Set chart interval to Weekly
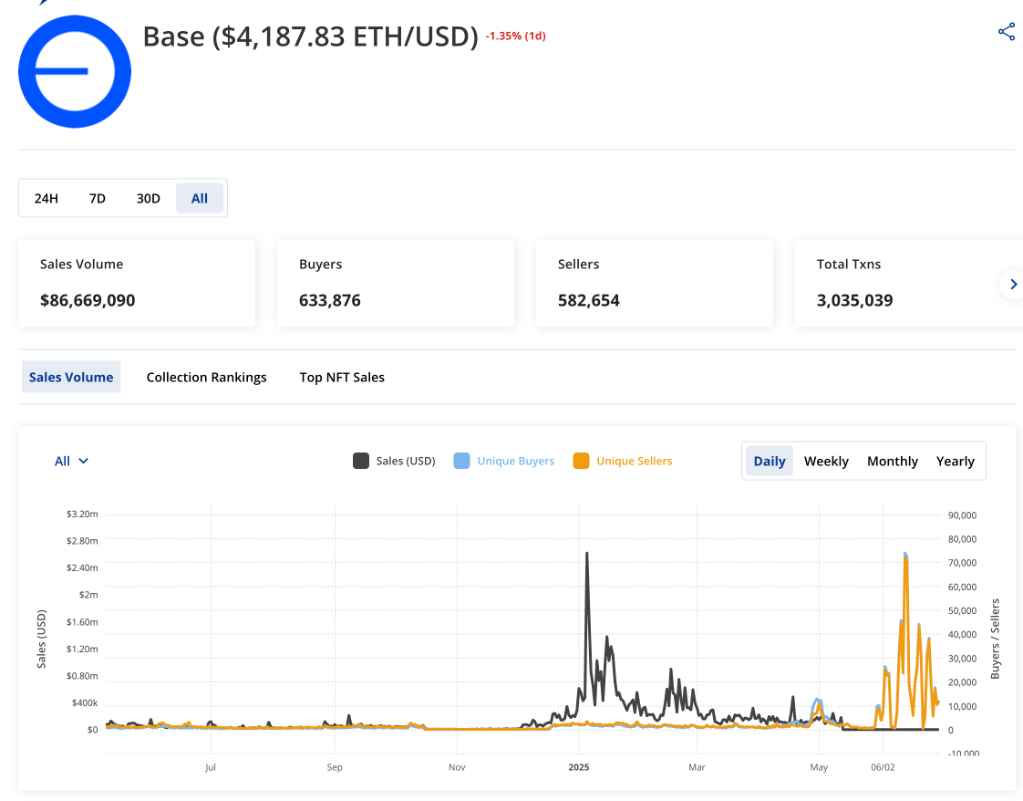 click(x=826, y=461)
